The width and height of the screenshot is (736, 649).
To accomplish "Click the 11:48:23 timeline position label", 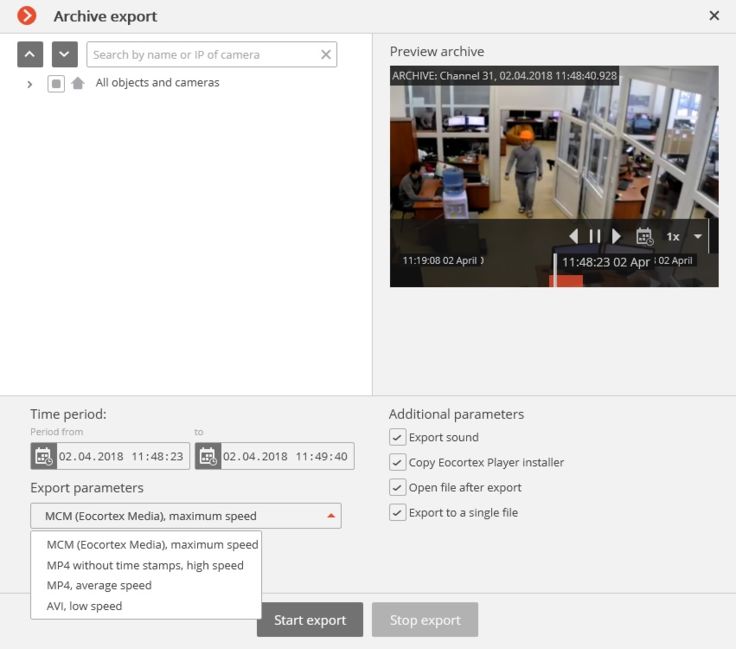I will 606,262.
